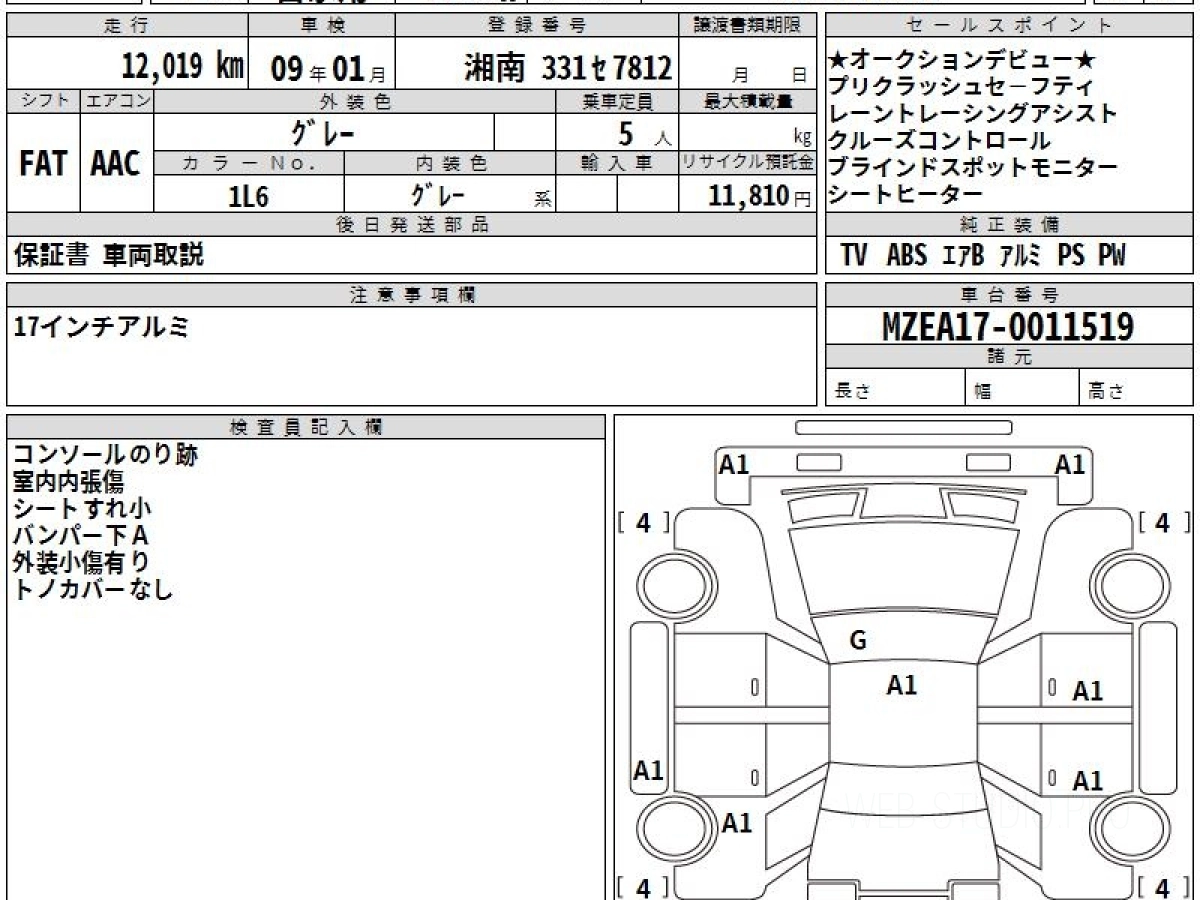Select the 高さ dimension label

(x=1106, y=391)
